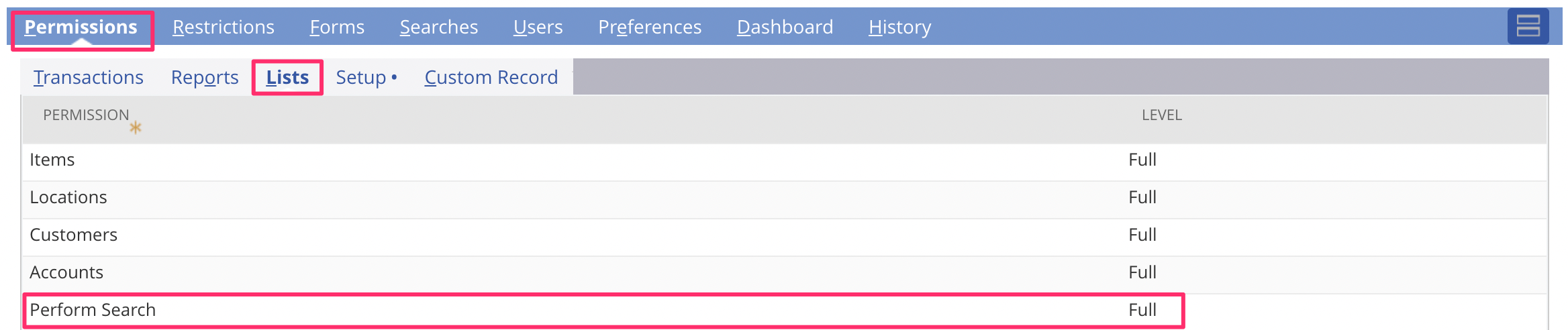Click the Customers row's Full level
1568x330 pixels.
point(1142,235)
